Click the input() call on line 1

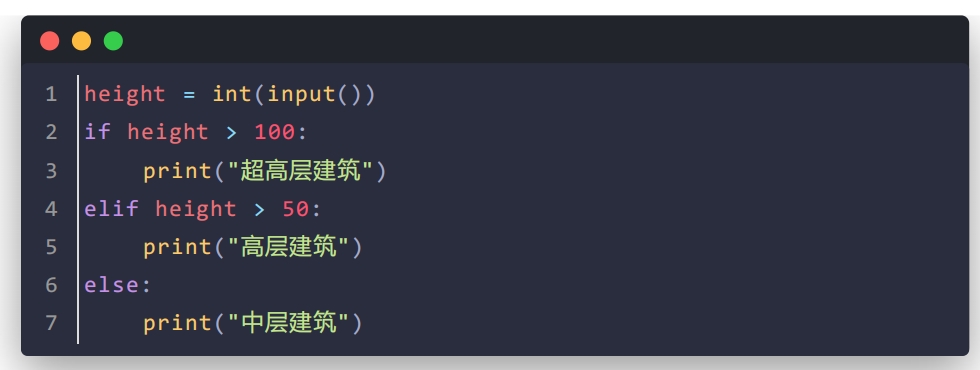point(314,94)
